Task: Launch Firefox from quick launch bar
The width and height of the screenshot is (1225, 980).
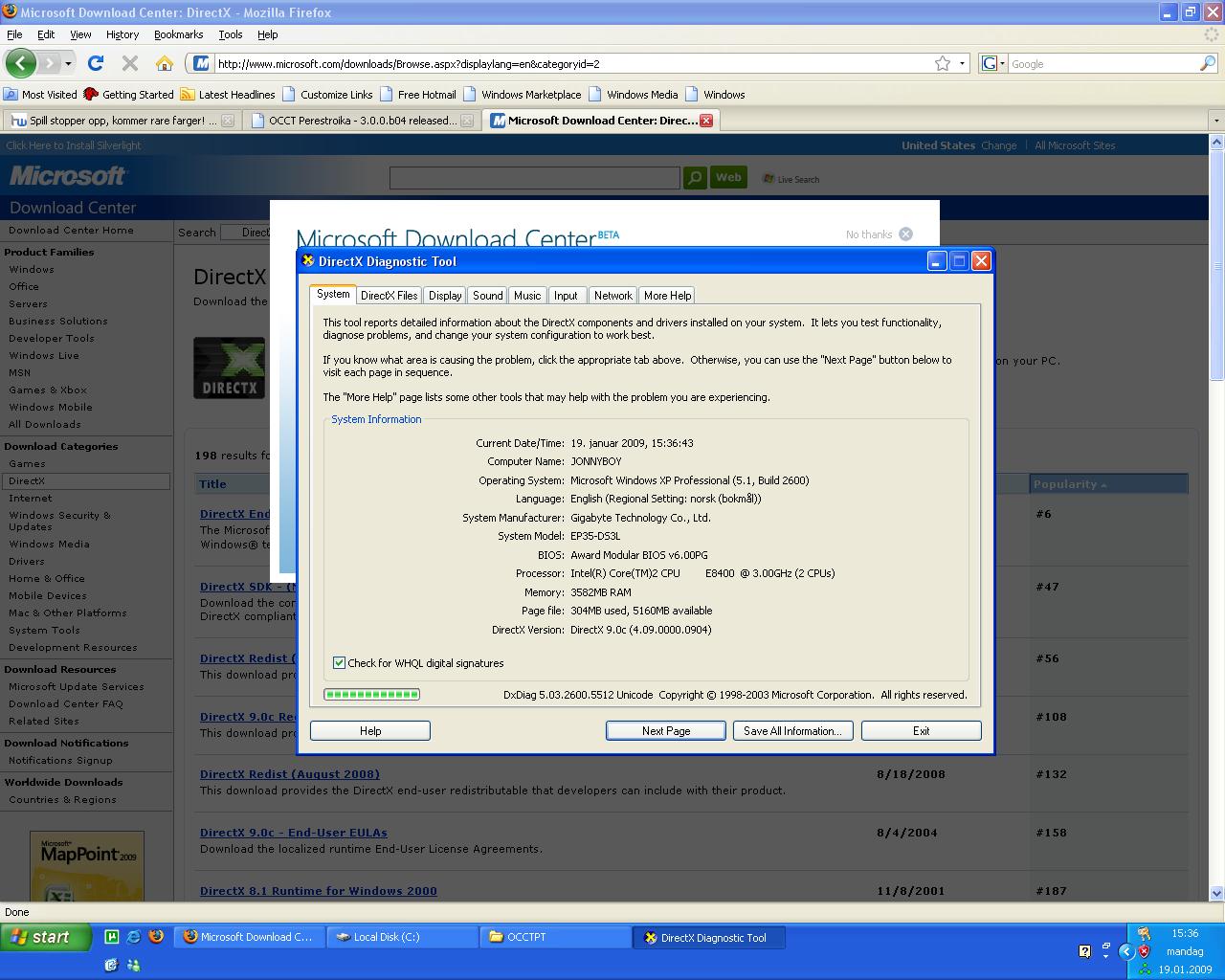Action: coord(156,937)
